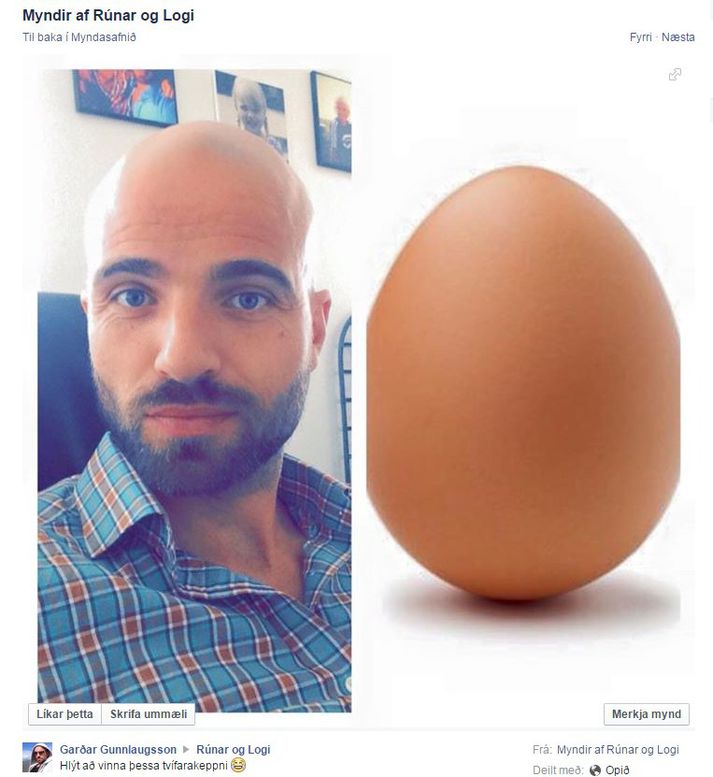Open Garðar Gunnlaugsson's profile name link
713x777 pixels.
(x=118, y=749)
